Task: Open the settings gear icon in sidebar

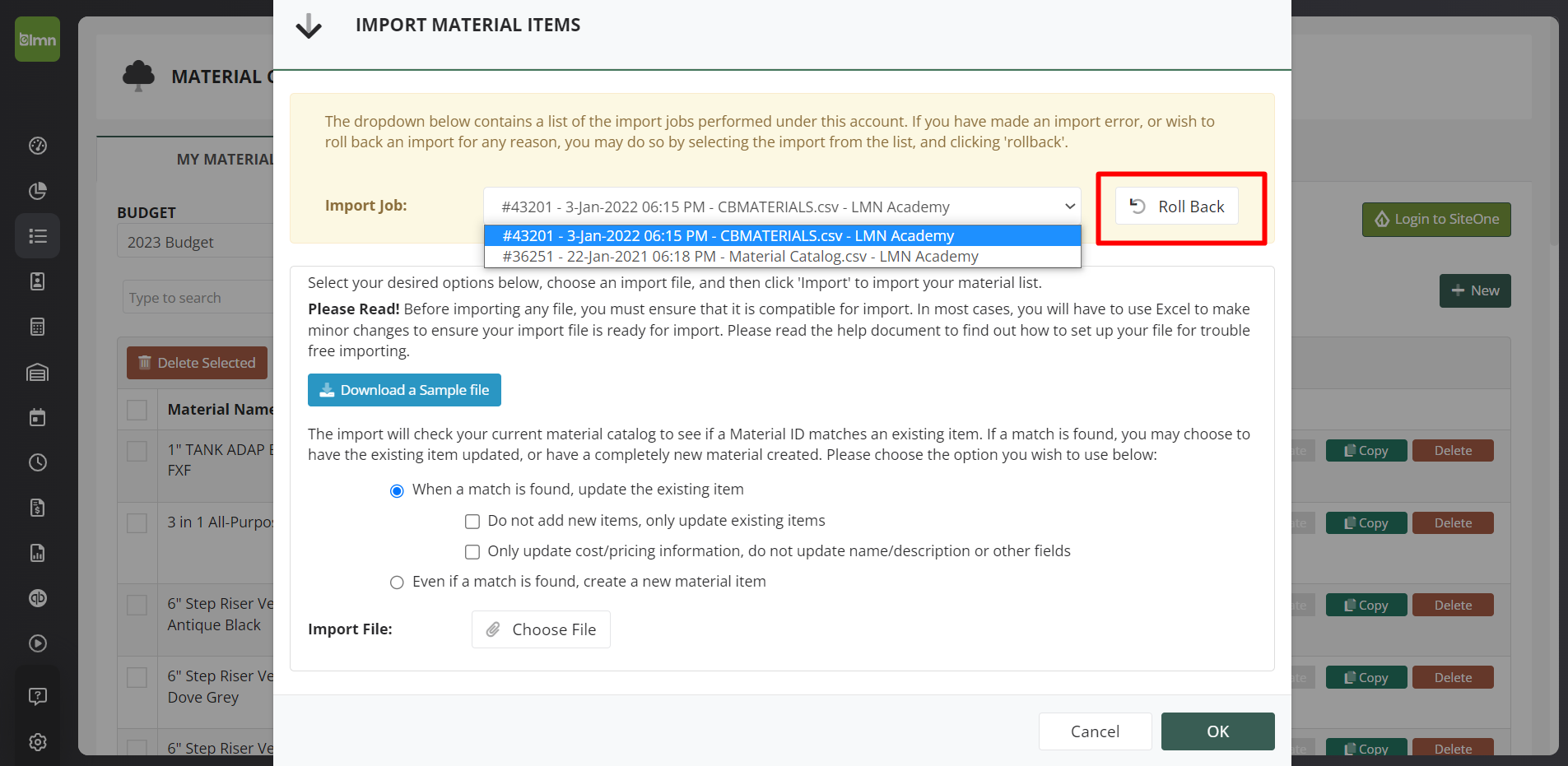Action: click(x=38, y=742)
